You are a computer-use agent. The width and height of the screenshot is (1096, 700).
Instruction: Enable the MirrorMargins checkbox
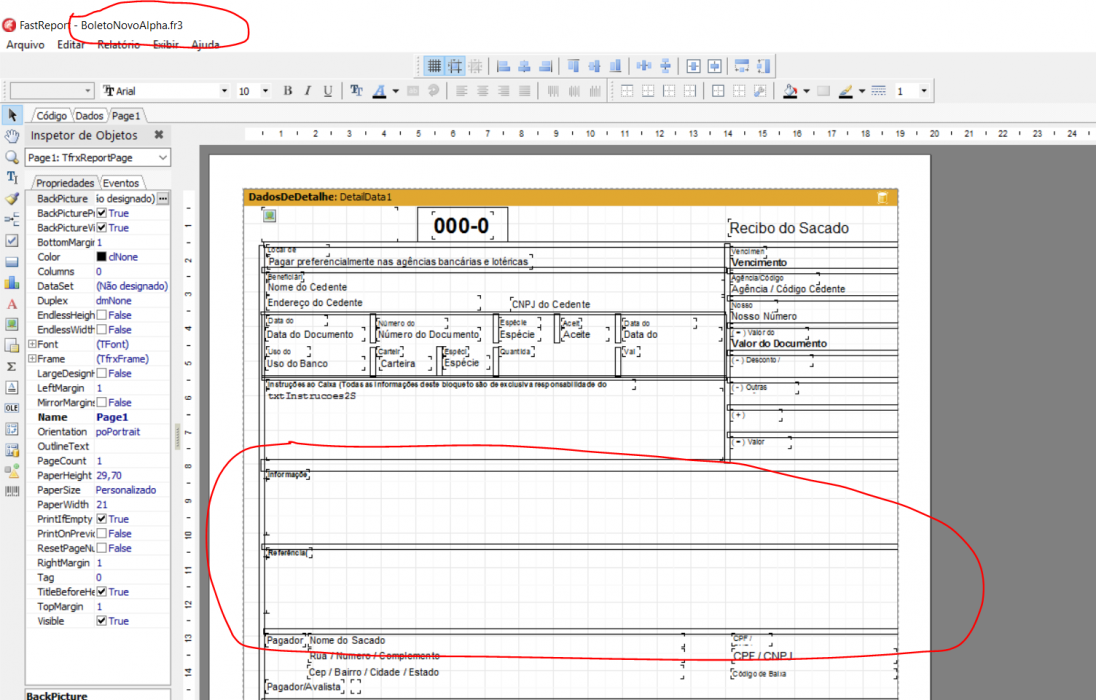click(101, 402)
